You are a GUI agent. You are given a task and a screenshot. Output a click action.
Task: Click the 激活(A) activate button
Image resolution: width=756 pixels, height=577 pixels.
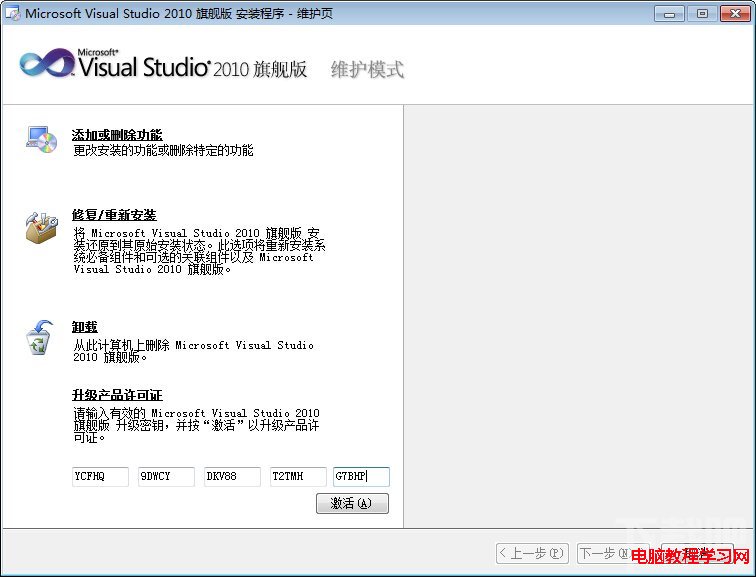pyautogui.click(x=352, y=503)
